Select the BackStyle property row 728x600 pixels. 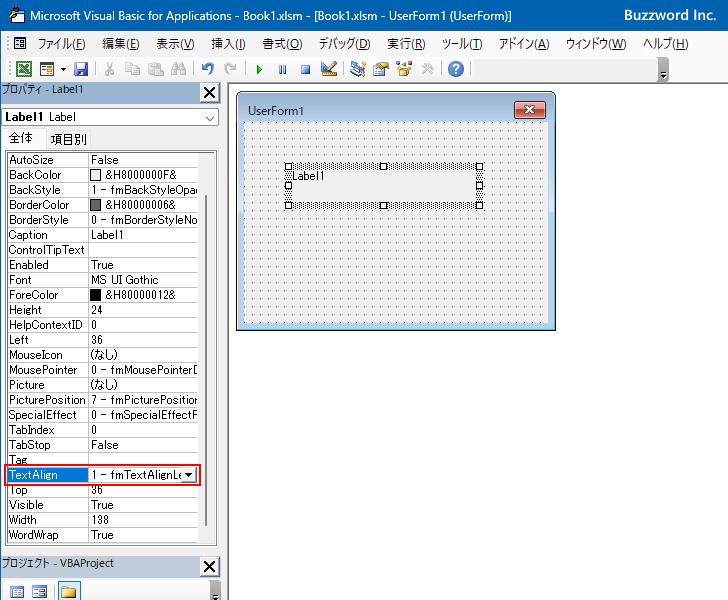pyautogui.click(x=103, y=190)
